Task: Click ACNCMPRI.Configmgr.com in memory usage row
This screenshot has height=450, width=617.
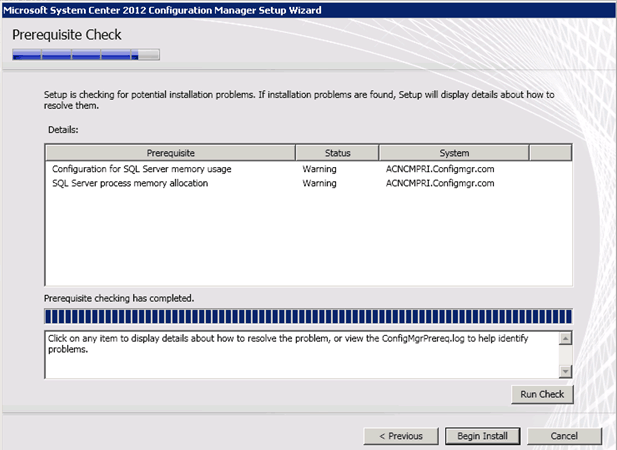Action: coord(440,169)
